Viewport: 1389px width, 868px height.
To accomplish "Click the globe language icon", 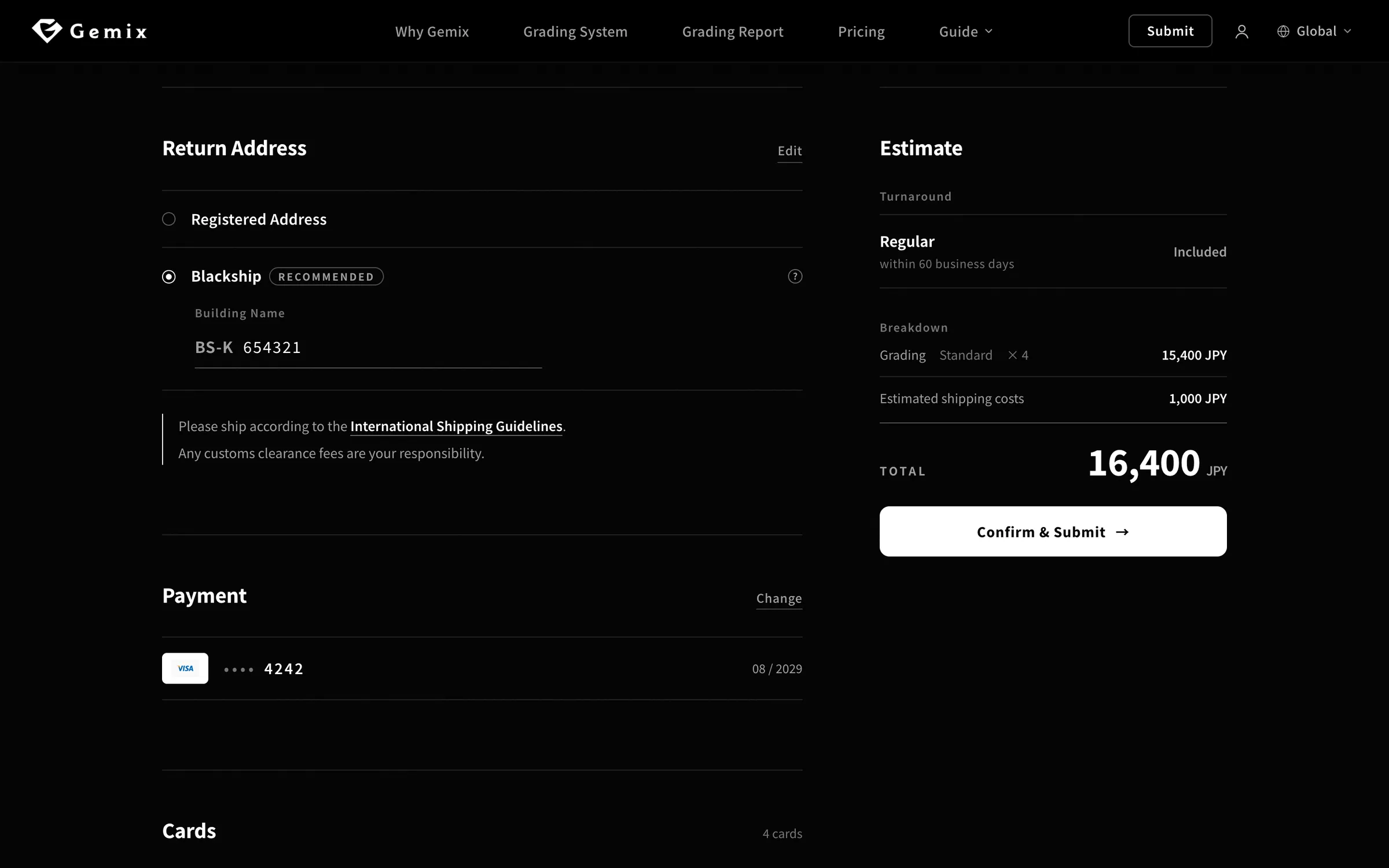I will point(1283,31).
